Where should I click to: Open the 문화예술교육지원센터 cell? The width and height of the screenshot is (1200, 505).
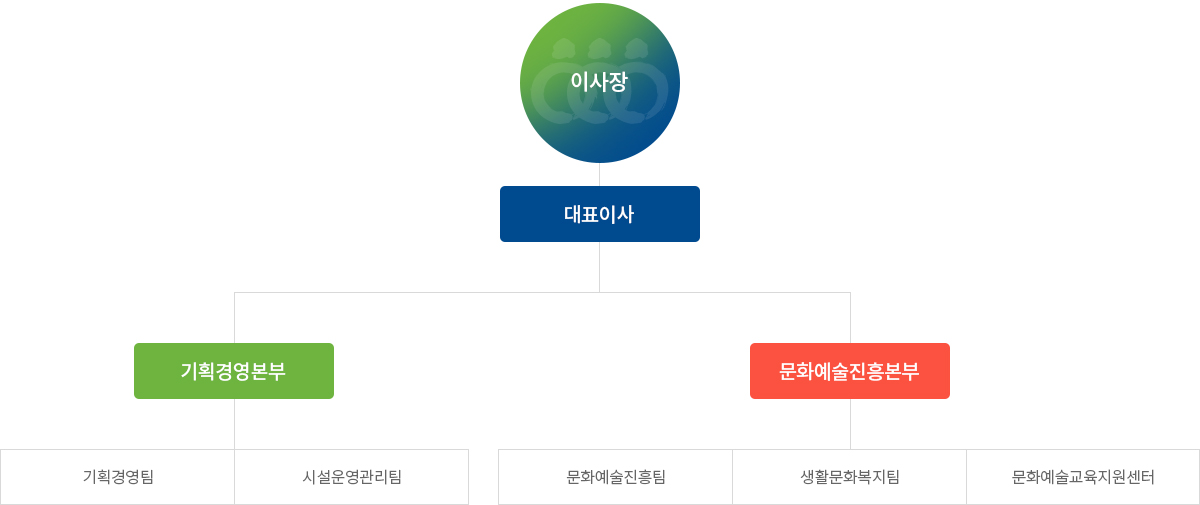click(1083, 477)
